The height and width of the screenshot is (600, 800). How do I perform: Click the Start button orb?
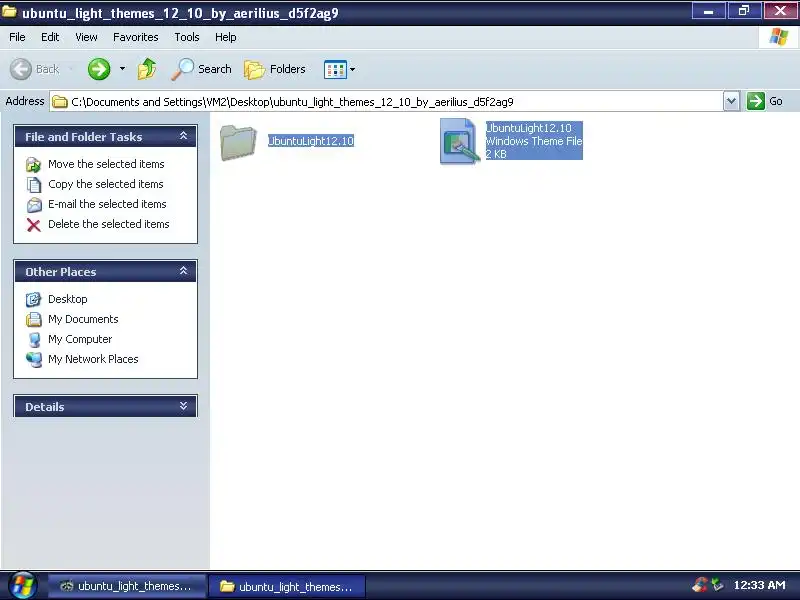(21, 585)
